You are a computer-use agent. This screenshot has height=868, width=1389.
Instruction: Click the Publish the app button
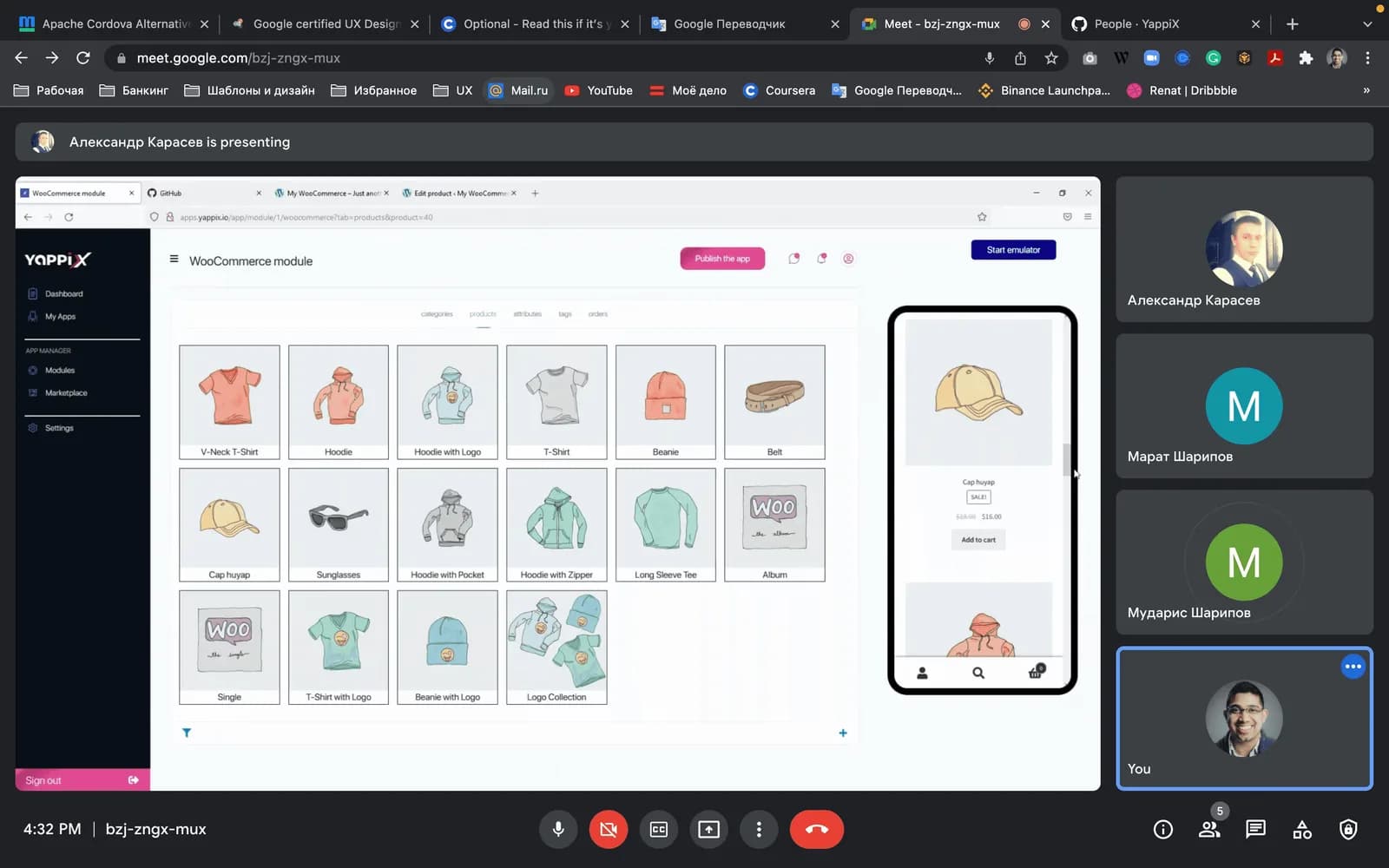point(722,259)
